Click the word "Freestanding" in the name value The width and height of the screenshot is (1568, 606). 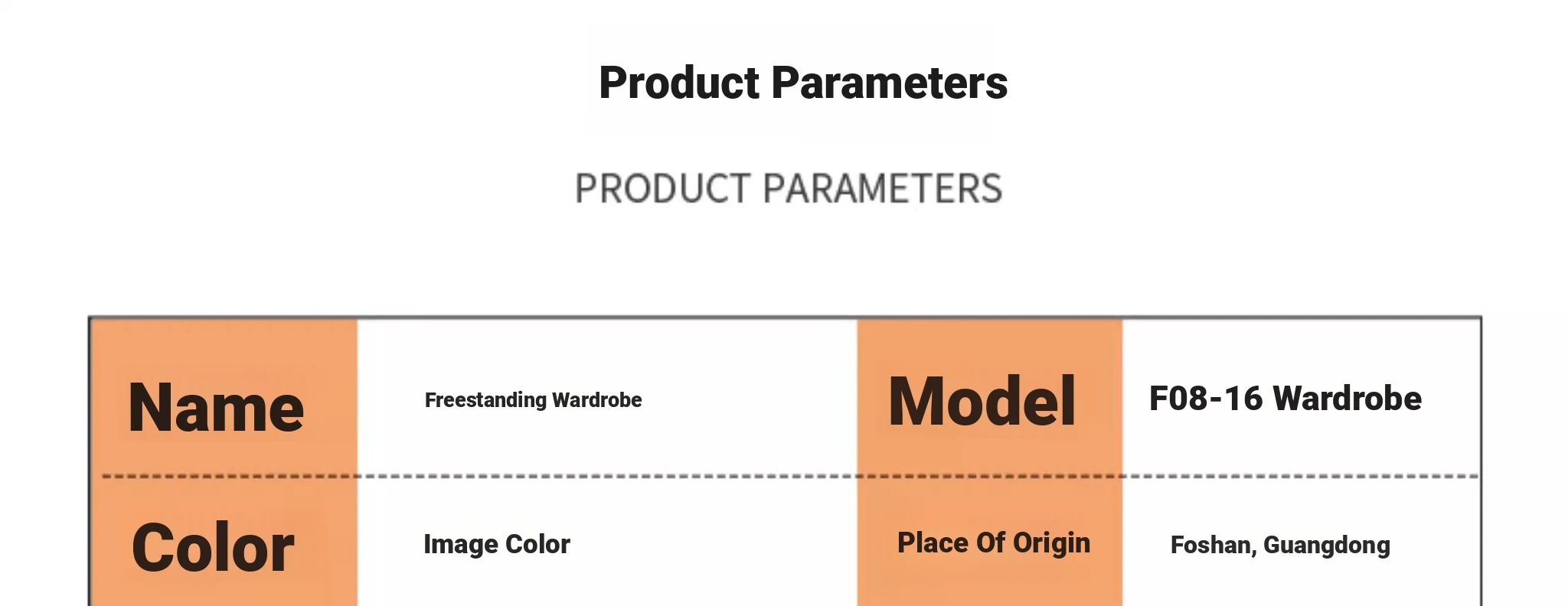tap(485, 400)
